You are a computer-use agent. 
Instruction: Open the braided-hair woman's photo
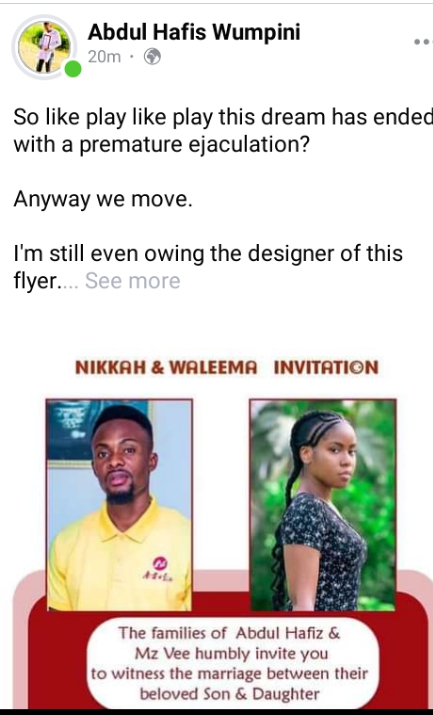[x=323, y=505]
